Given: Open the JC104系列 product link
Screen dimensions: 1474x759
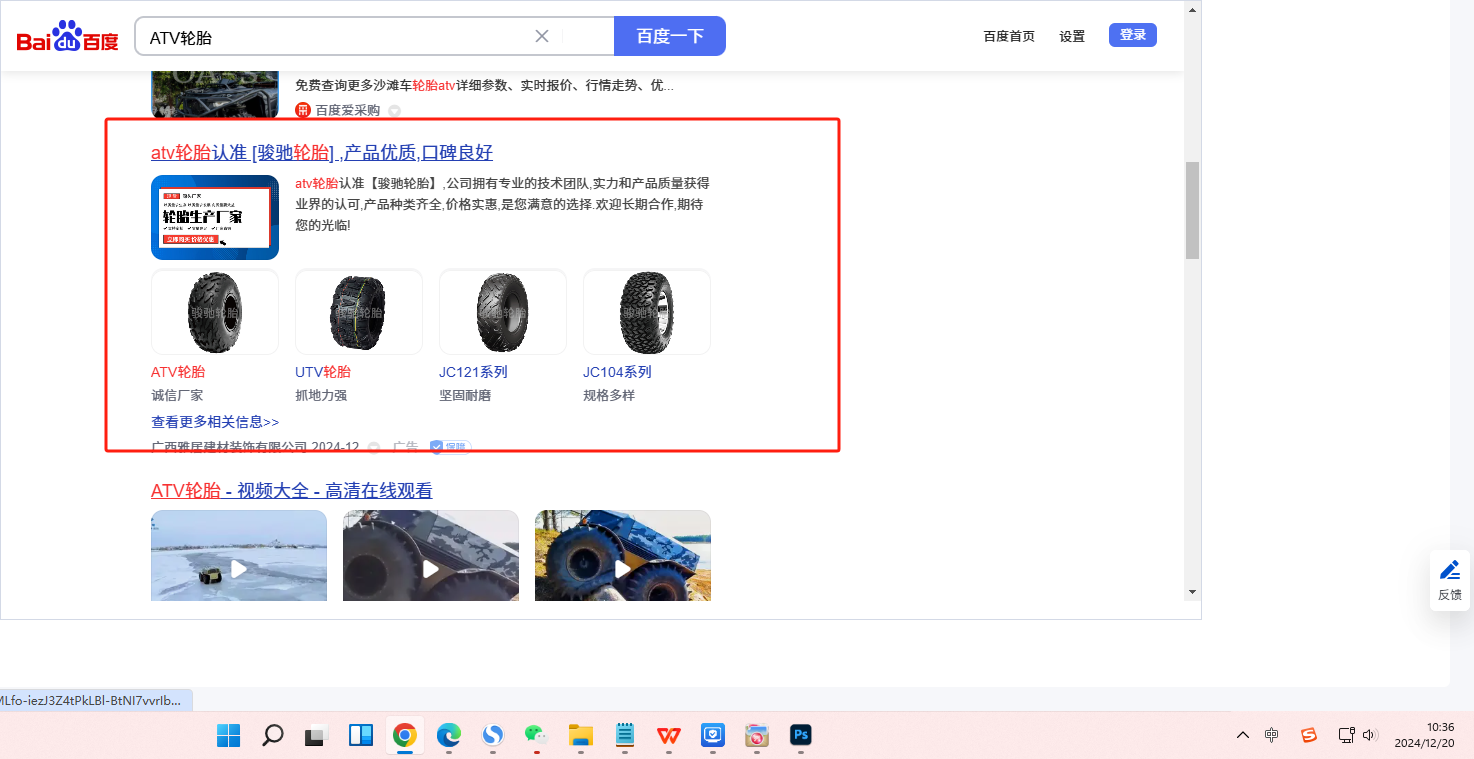Looking at the screenshot, I should tap(617, 372).
